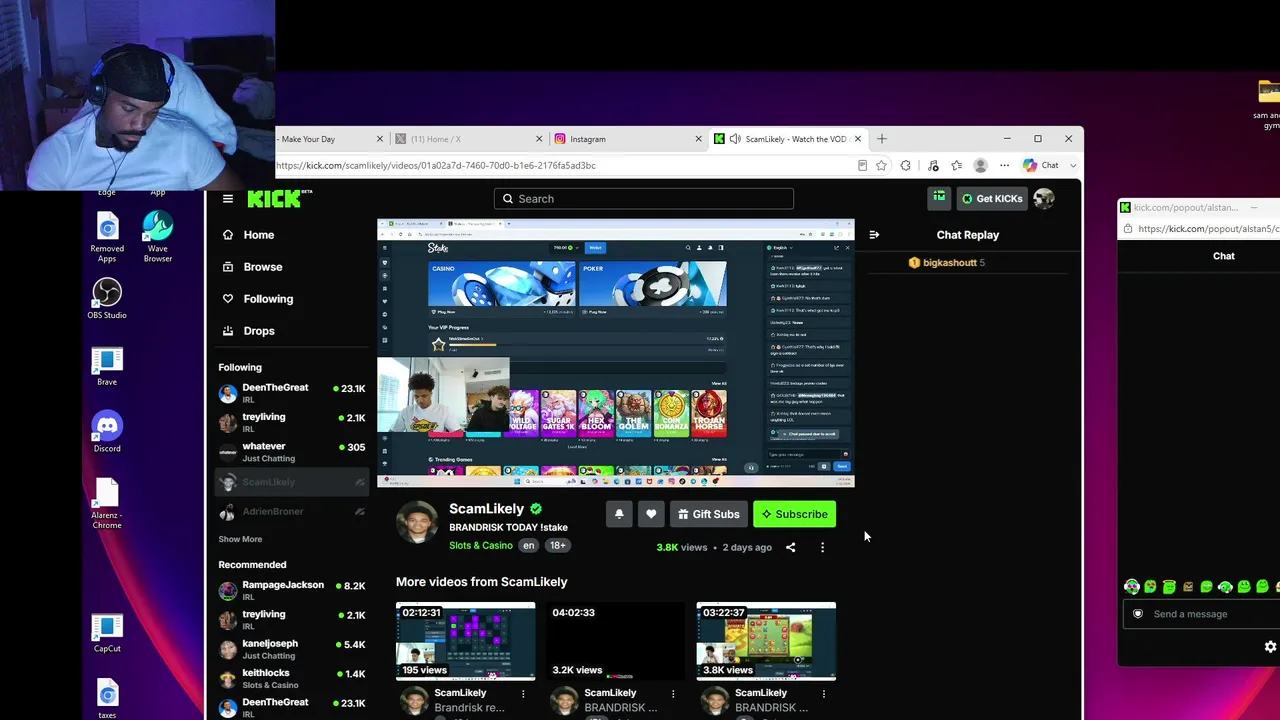Mute the ScamLikely tab speaker icon
This screenshot has width=1280, height=720.
click(735, 139)
